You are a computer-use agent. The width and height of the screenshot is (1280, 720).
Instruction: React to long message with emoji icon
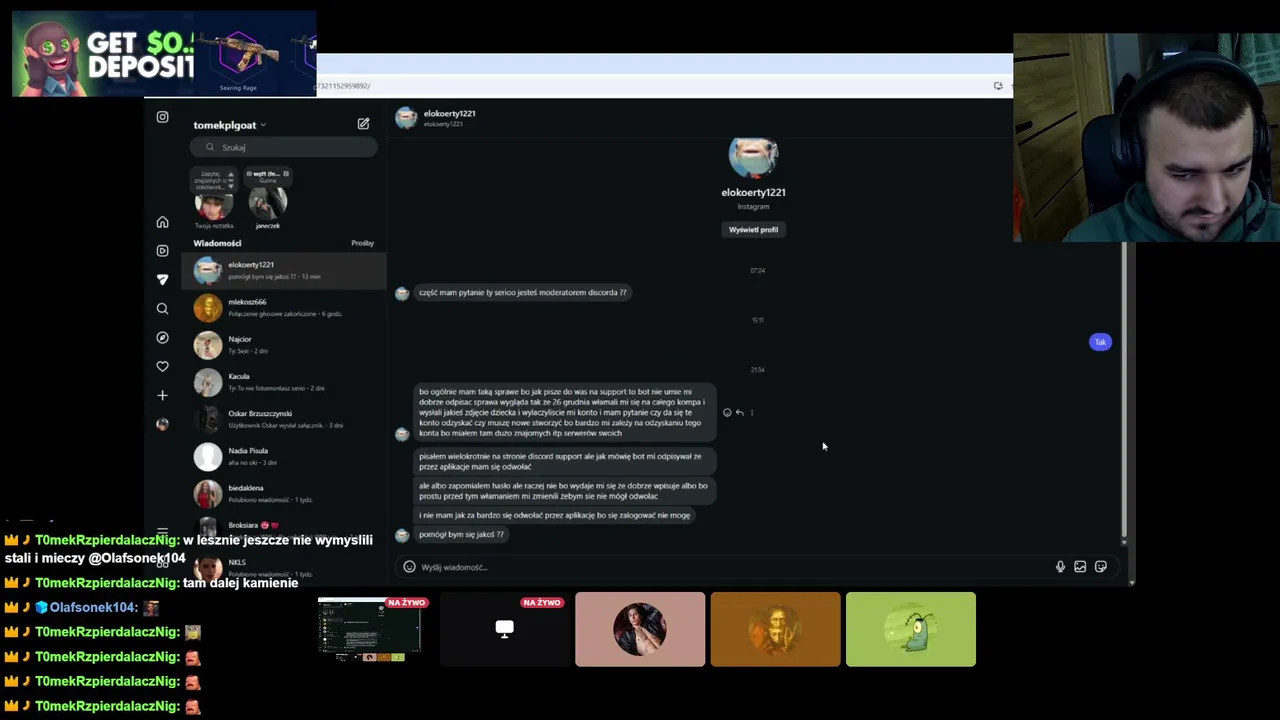tap(727, 412)
